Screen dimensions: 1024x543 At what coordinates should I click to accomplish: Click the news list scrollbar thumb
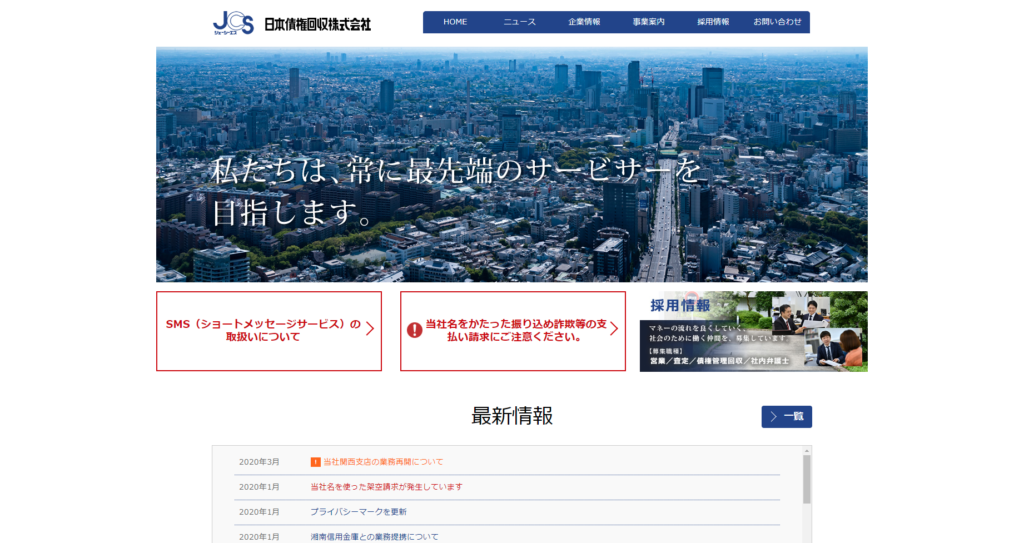(x=806, y=479)
